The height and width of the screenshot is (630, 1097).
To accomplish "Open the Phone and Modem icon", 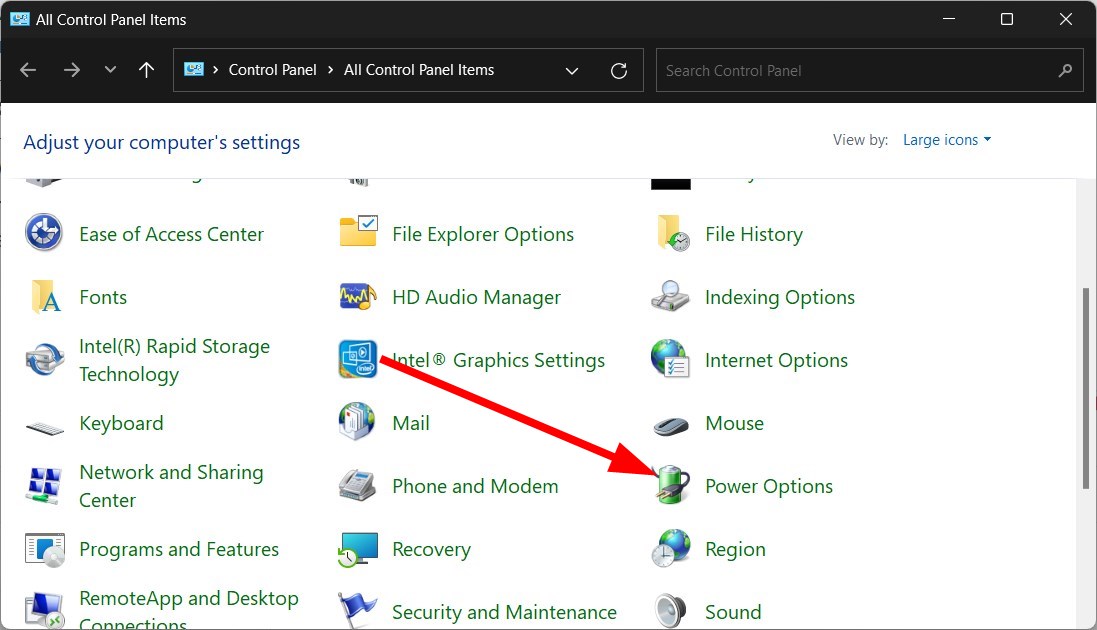I will coord(358,486).
